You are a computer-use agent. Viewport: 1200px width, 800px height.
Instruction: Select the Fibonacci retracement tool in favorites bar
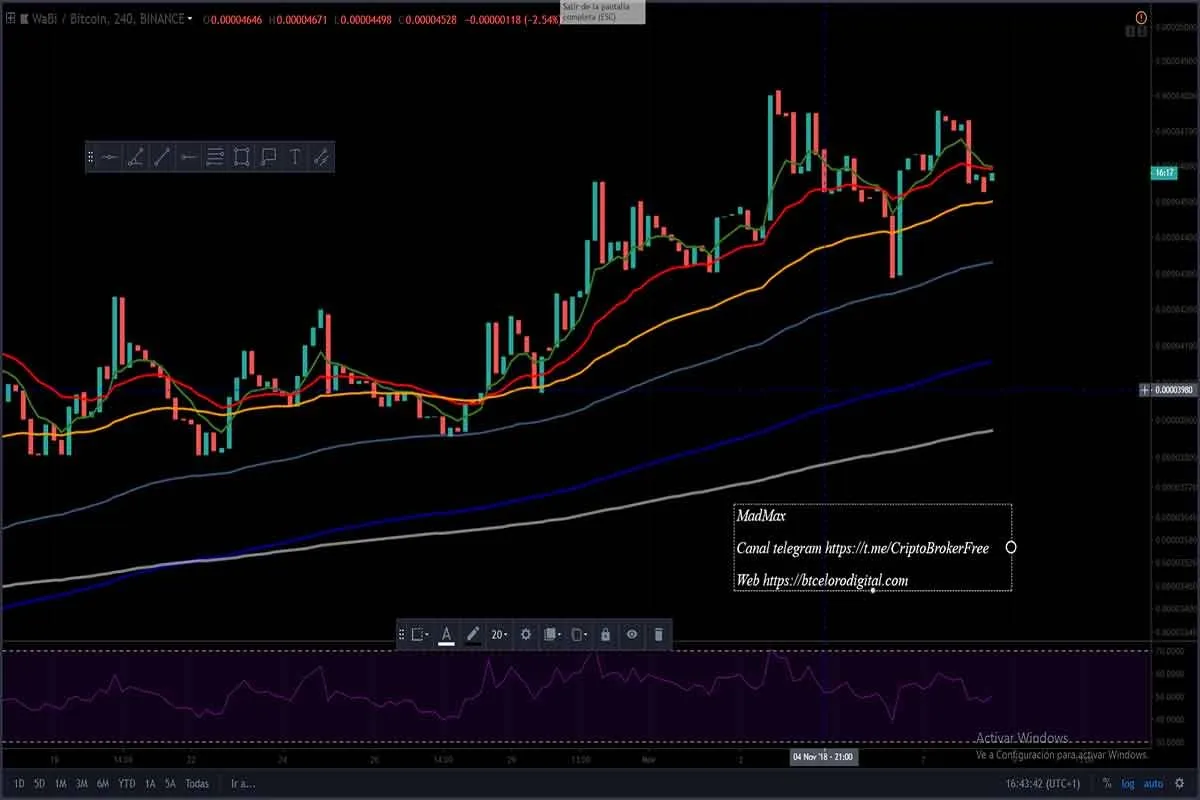tap(215, 157)
